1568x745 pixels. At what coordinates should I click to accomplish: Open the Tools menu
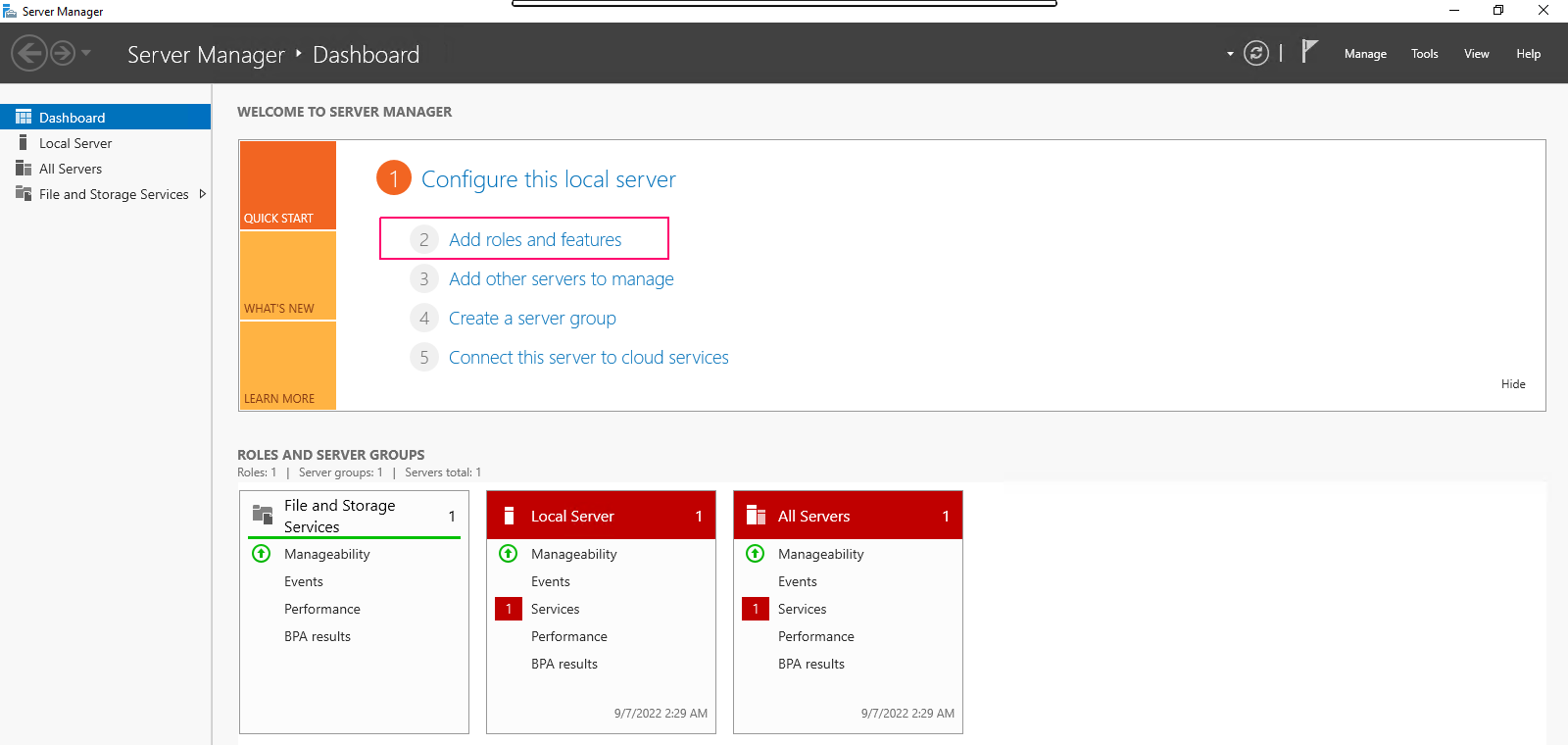(x=1425, y=54)
